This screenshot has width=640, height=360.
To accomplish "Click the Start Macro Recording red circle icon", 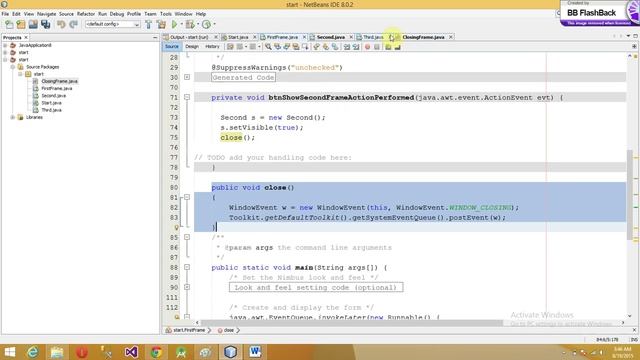I will click(367, 47).
